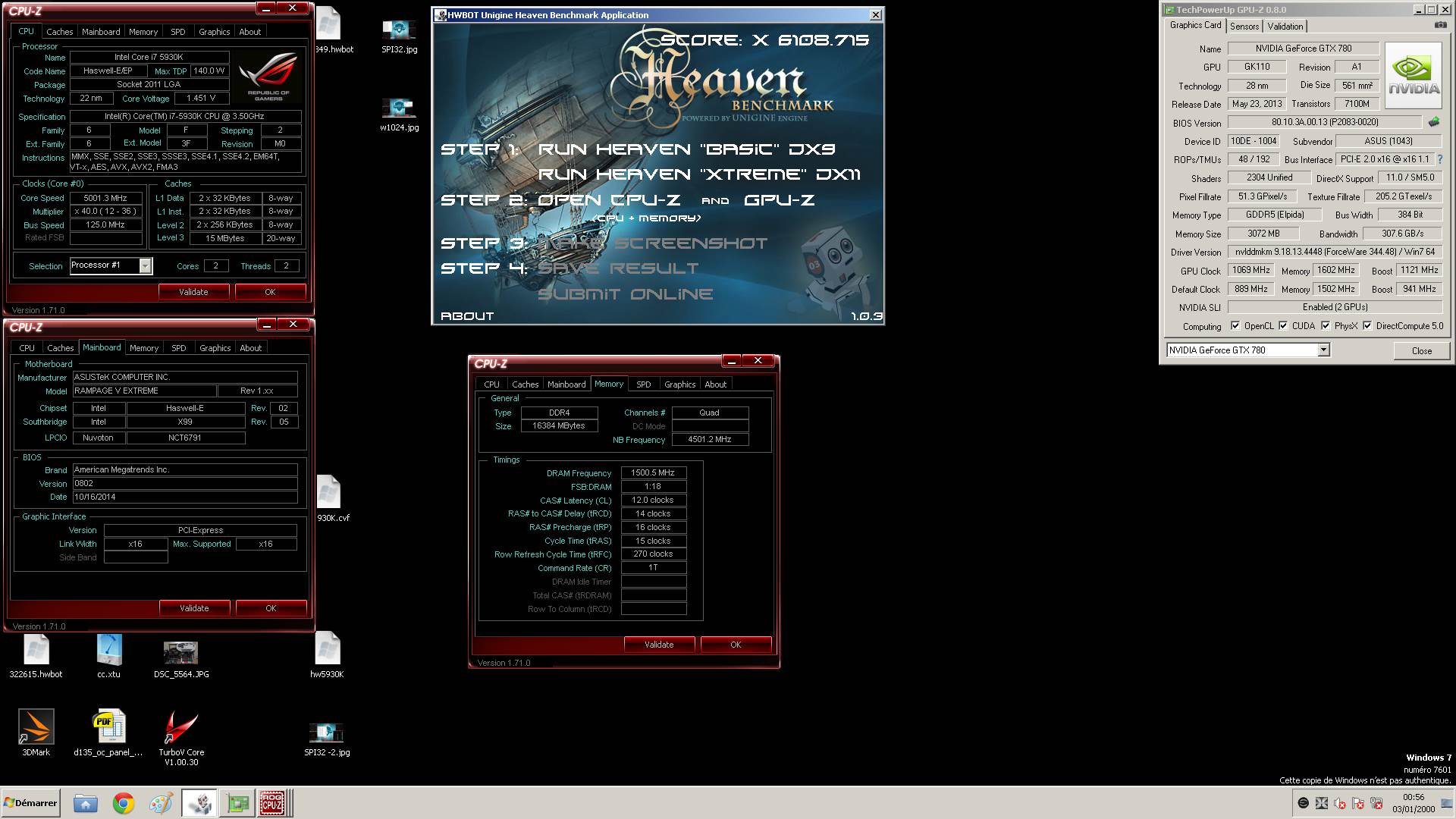Click ABOUT in the Heaven benchmark window
The width and height of the screenshot is (1456, 819).
click(x=467, y=316)
